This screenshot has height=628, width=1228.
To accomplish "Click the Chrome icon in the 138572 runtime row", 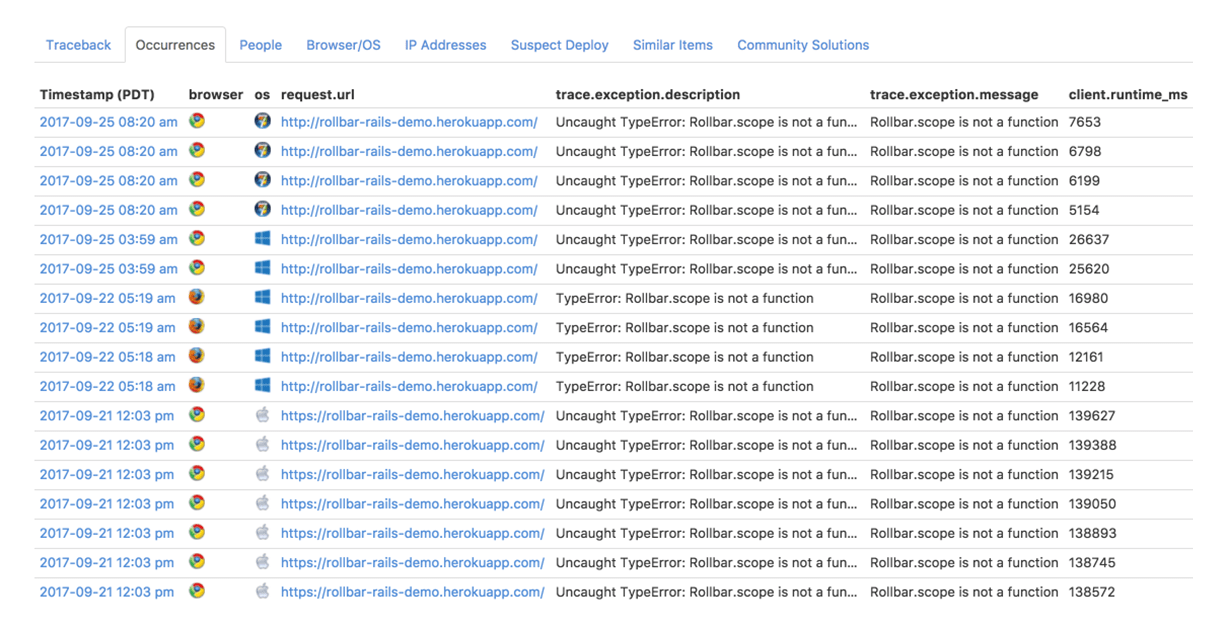I will point(197,591).
